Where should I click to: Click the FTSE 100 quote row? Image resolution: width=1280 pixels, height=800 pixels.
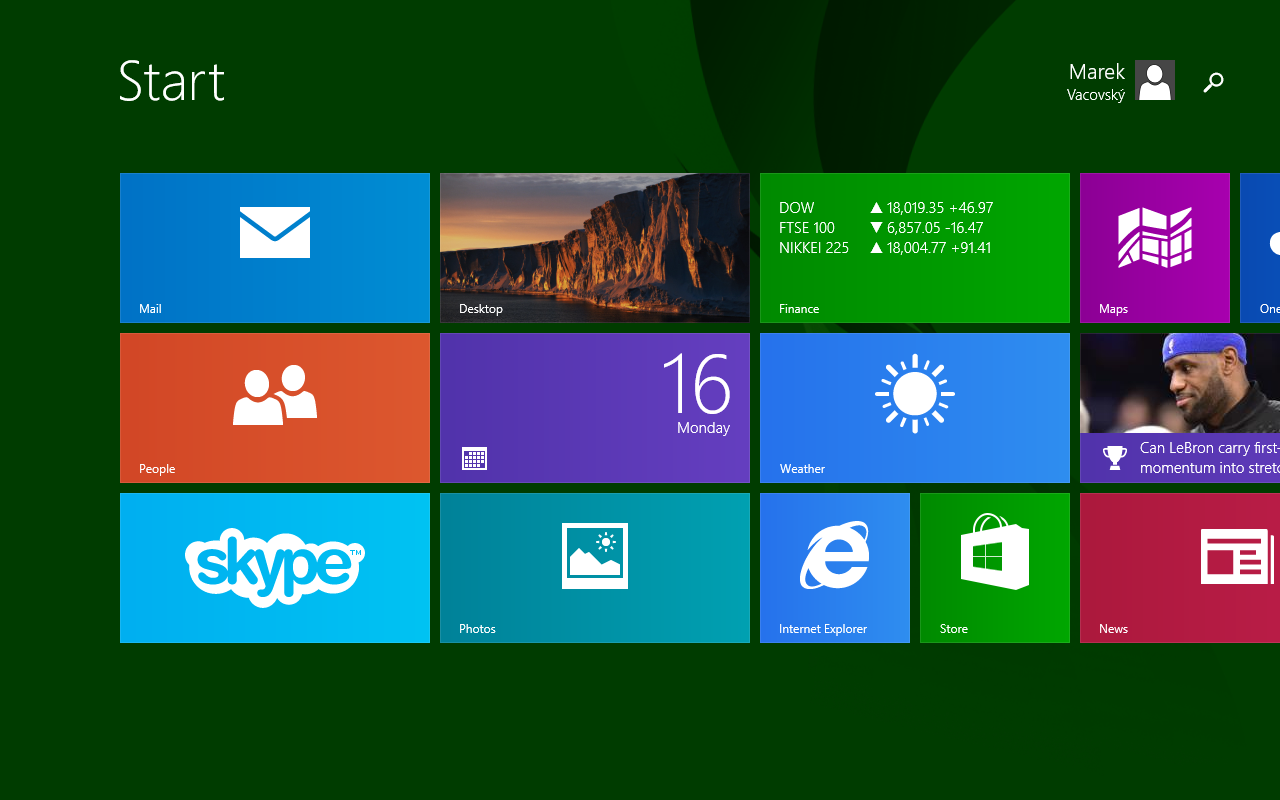(x=881, y=228)
